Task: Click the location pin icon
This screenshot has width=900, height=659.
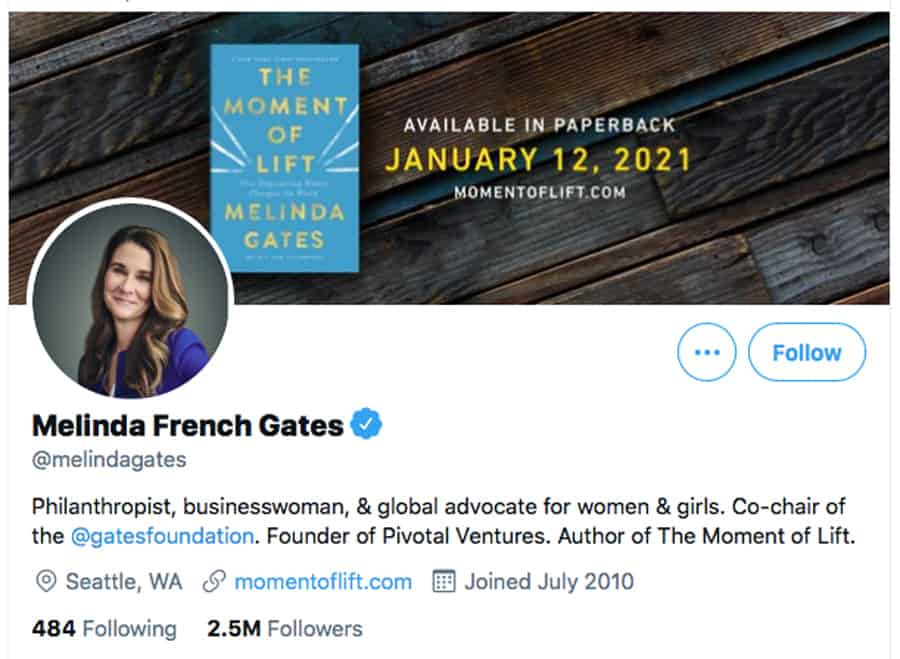Action: click(45, 581)
